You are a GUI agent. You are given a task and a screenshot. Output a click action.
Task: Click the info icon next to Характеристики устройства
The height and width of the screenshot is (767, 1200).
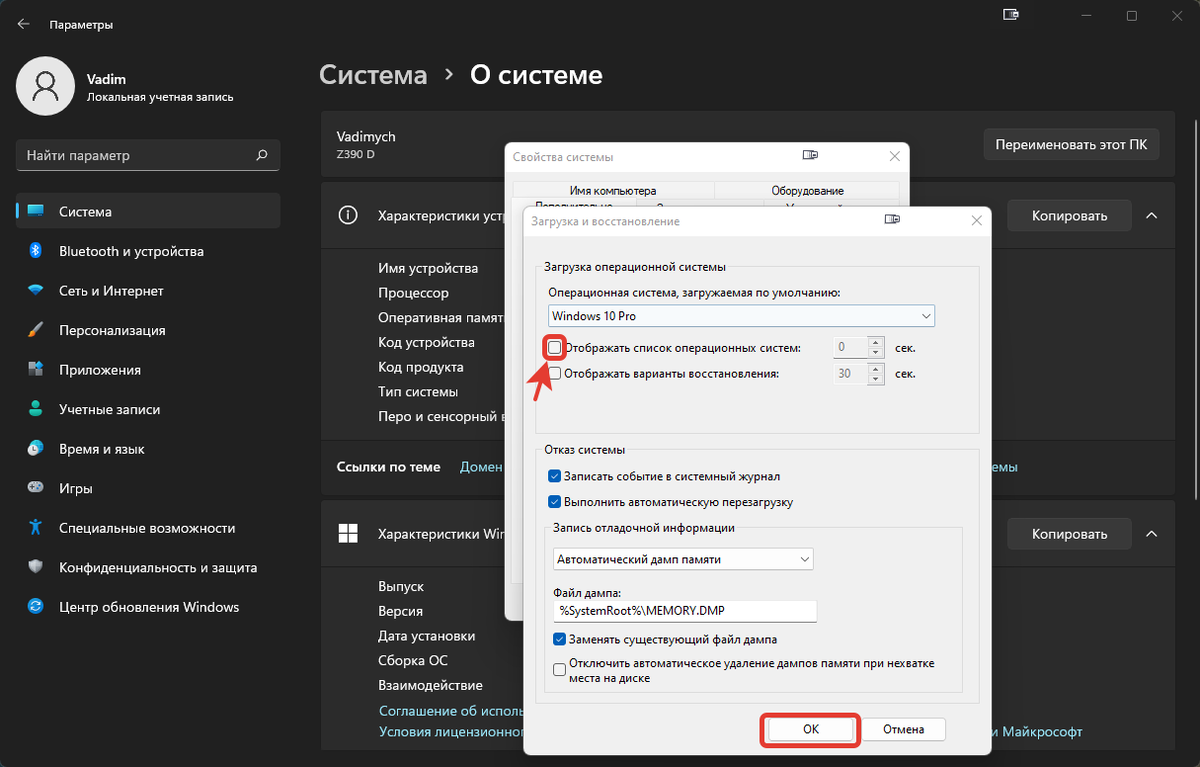[x=348, y=215]
